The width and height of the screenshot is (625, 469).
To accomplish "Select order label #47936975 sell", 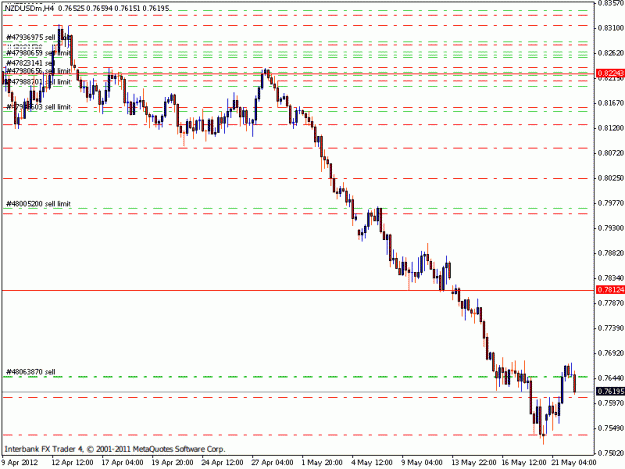I will (x=30, y=37).
